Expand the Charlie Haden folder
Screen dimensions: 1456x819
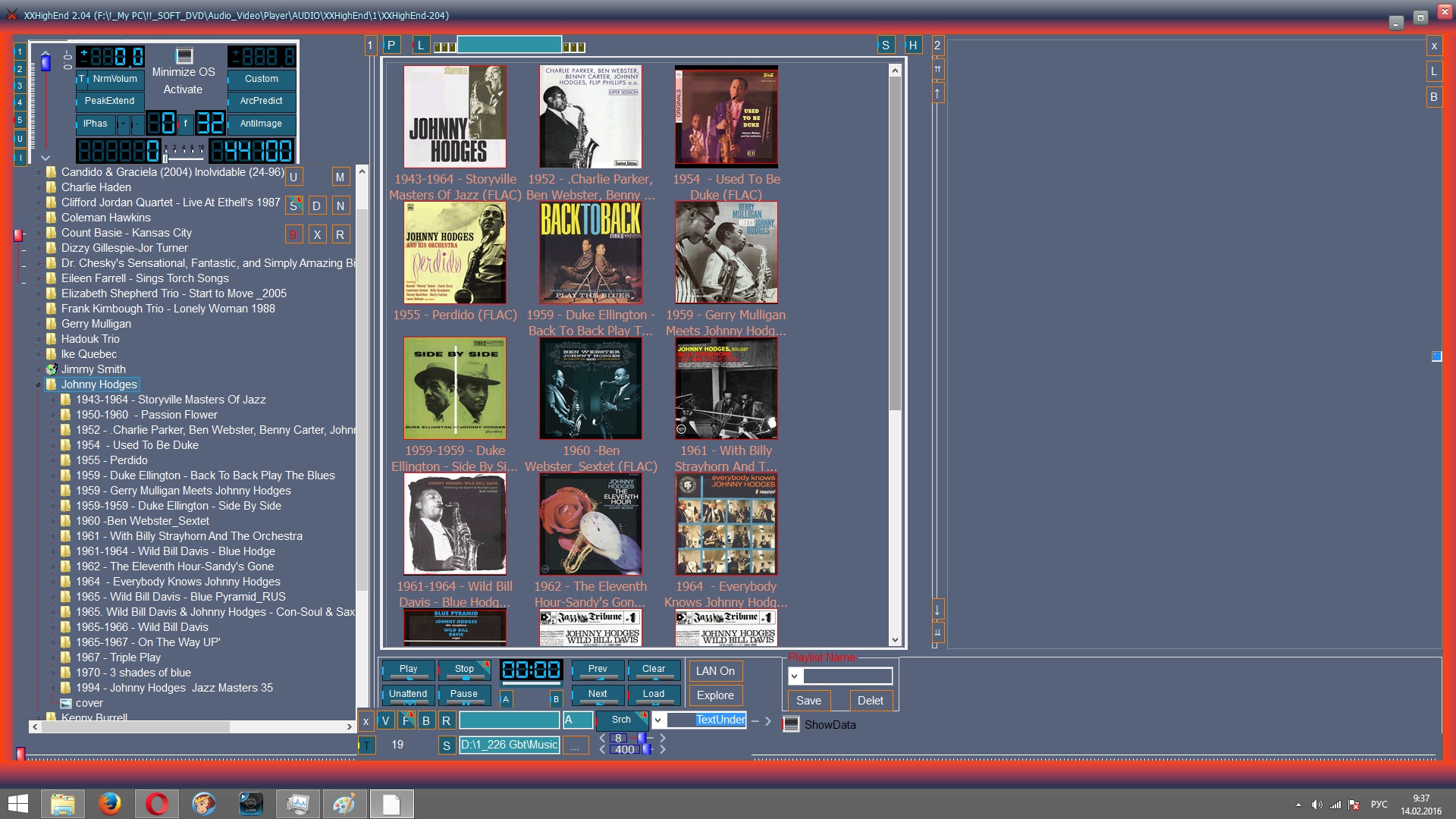[39, 188]
